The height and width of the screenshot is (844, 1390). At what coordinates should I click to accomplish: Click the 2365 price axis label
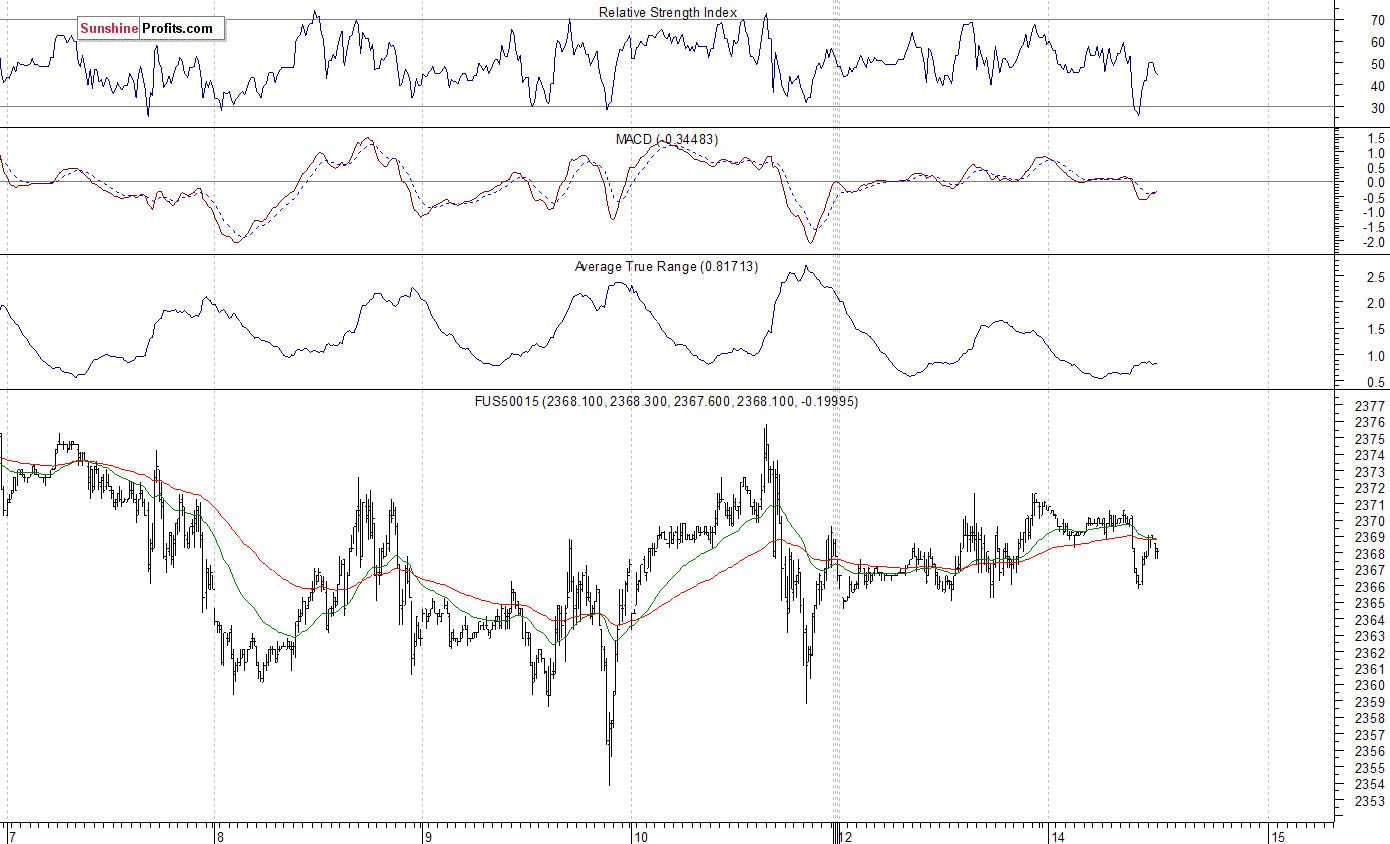(x=1369, y=603)
